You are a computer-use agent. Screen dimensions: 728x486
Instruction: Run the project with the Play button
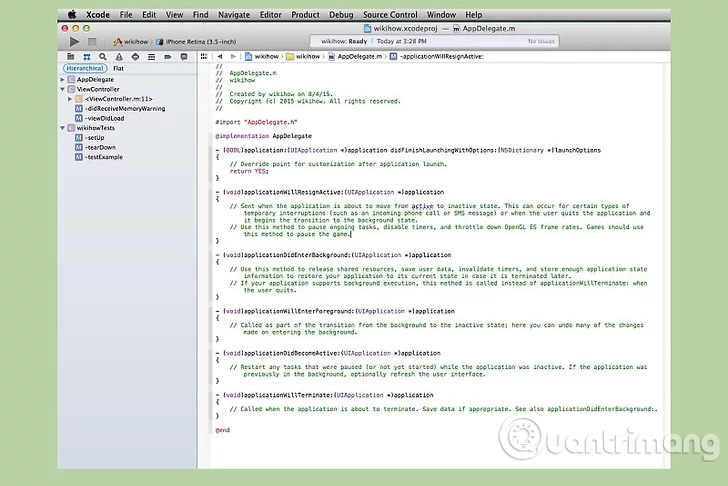74,42
